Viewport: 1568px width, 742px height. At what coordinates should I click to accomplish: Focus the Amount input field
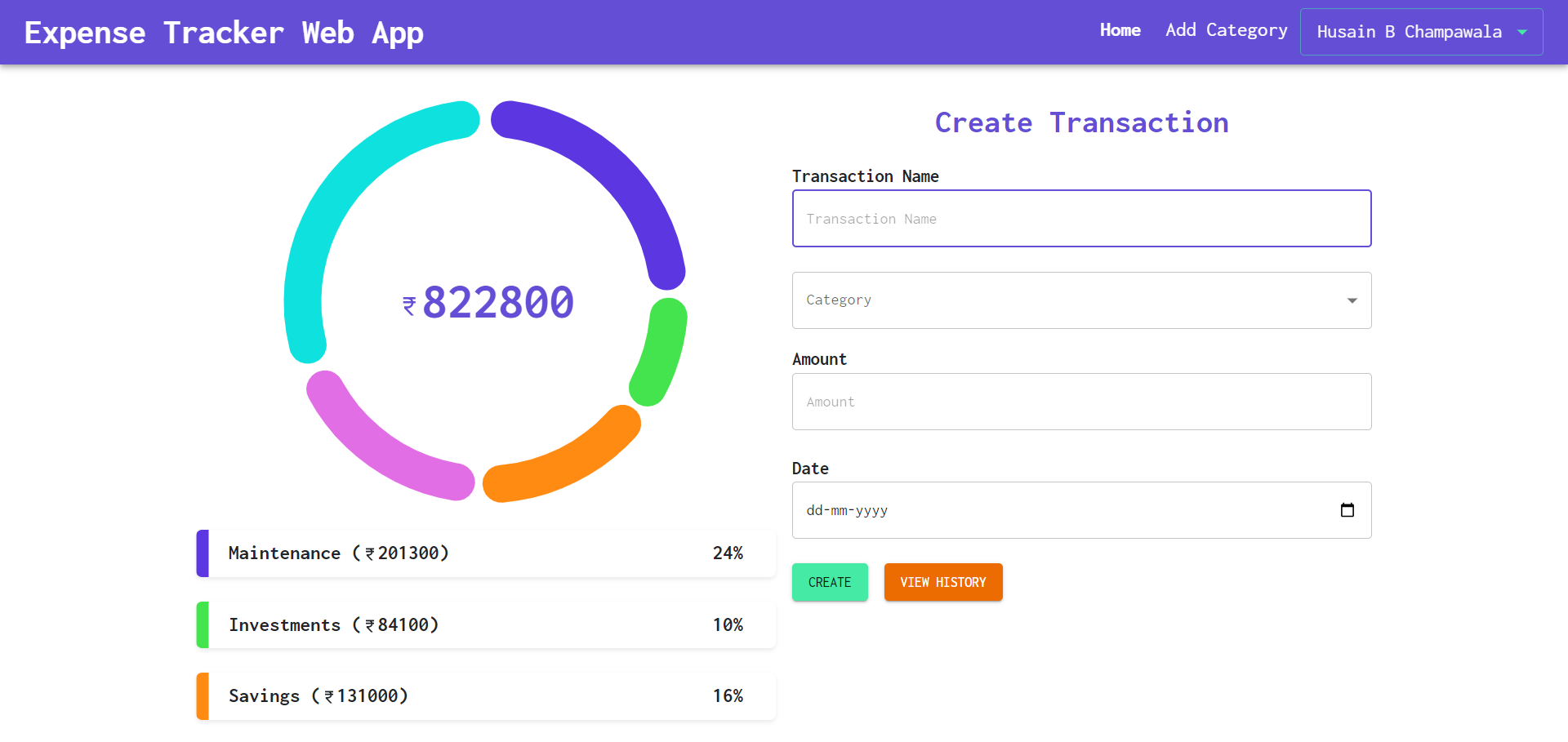tap(1081, 402)
